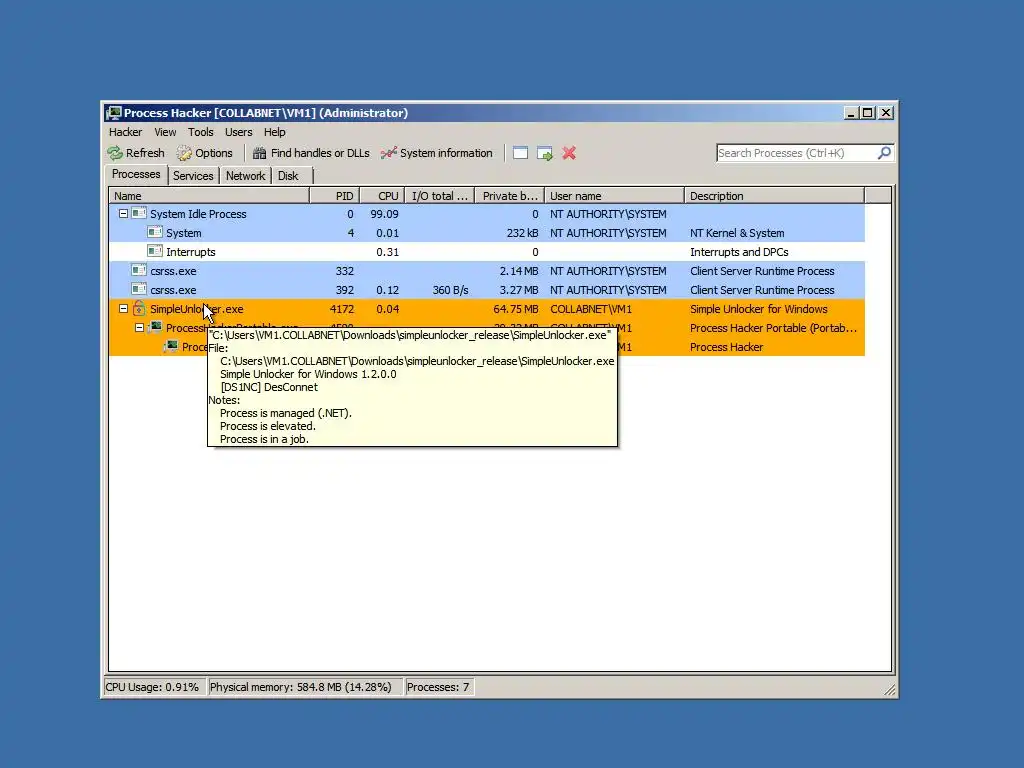Click the 64.75 MB private bytes value
This screenshot has height=768, width=1024.
pyautogui.click(x=516, y=309)
